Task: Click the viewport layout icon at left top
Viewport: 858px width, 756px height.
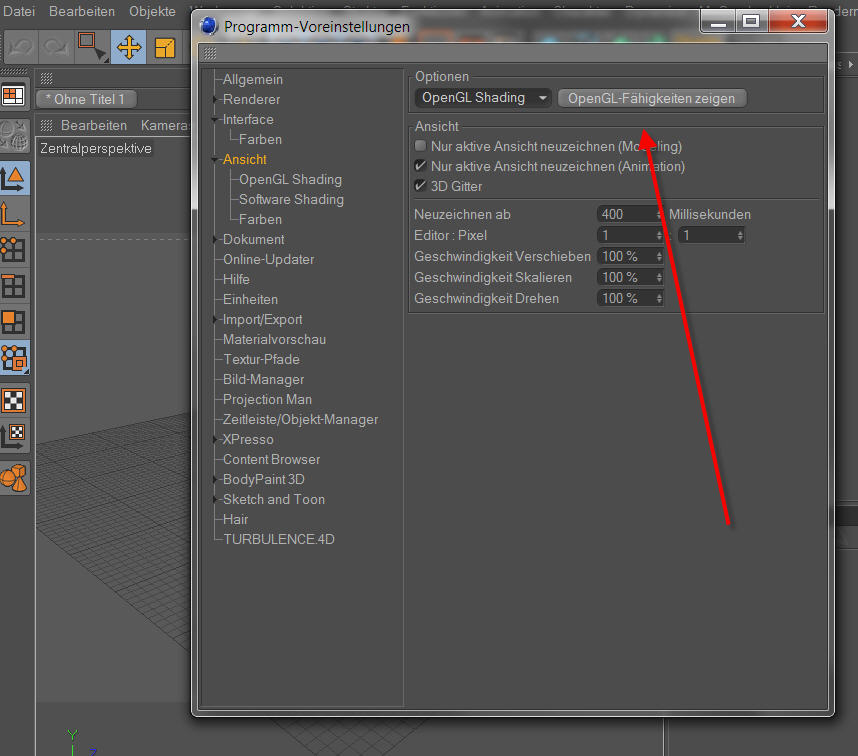Action: [13, 96]
